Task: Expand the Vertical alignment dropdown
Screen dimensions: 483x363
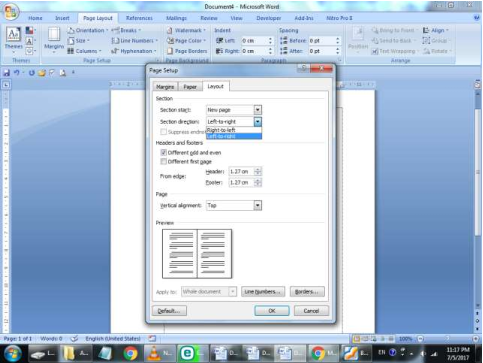Action: point(258,205)
